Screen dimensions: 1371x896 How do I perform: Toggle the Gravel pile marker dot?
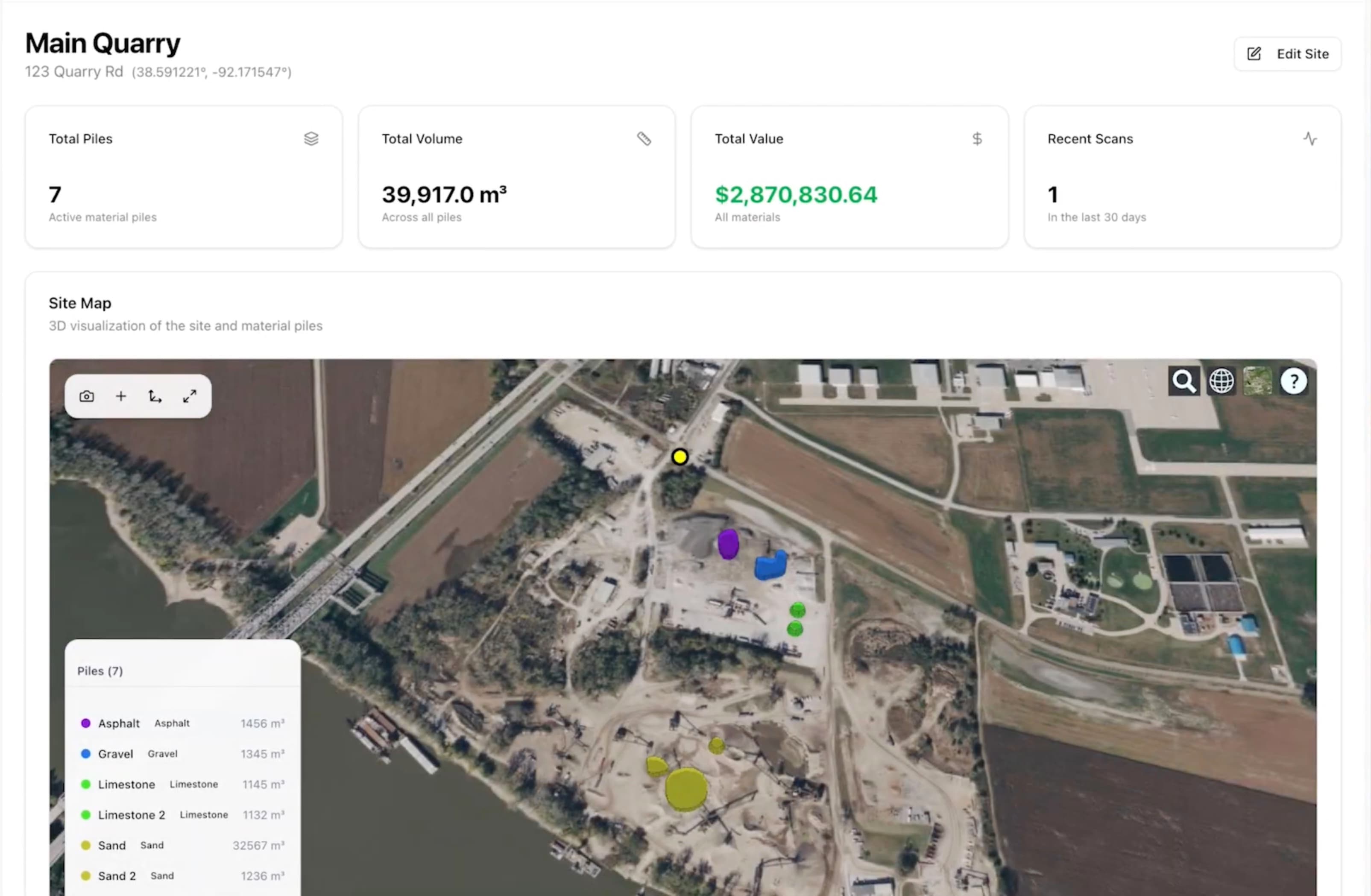pos(86,754)
